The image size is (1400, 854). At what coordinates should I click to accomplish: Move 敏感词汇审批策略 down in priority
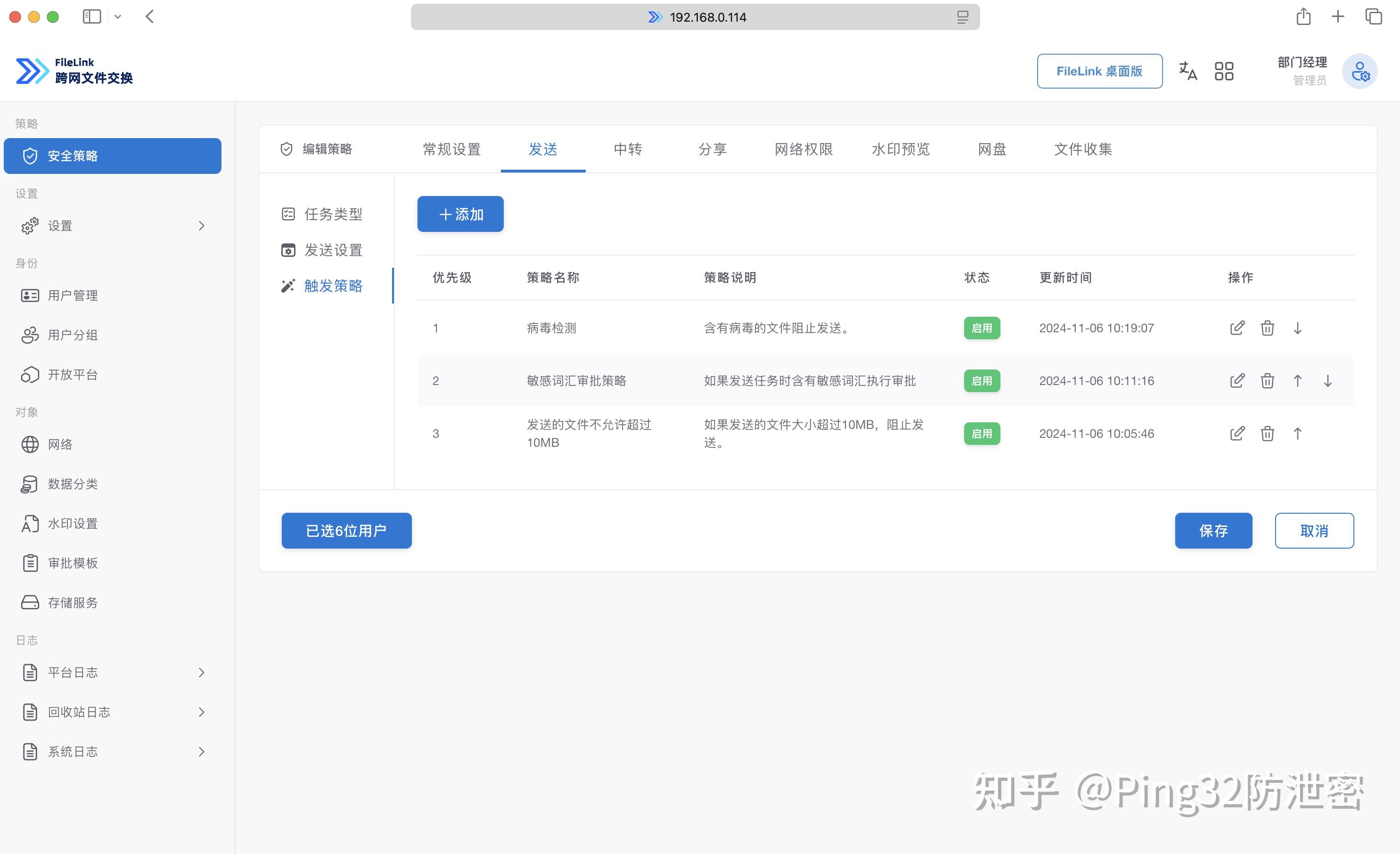point(1328,381)
